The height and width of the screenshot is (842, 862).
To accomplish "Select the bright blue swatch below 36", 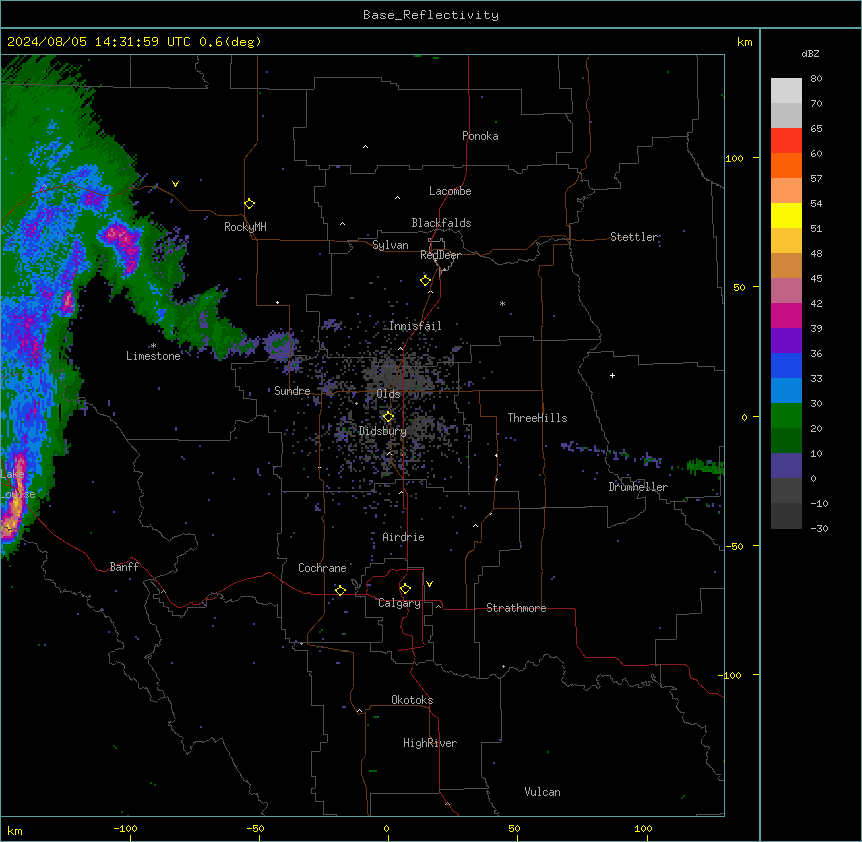I will 786,365.
